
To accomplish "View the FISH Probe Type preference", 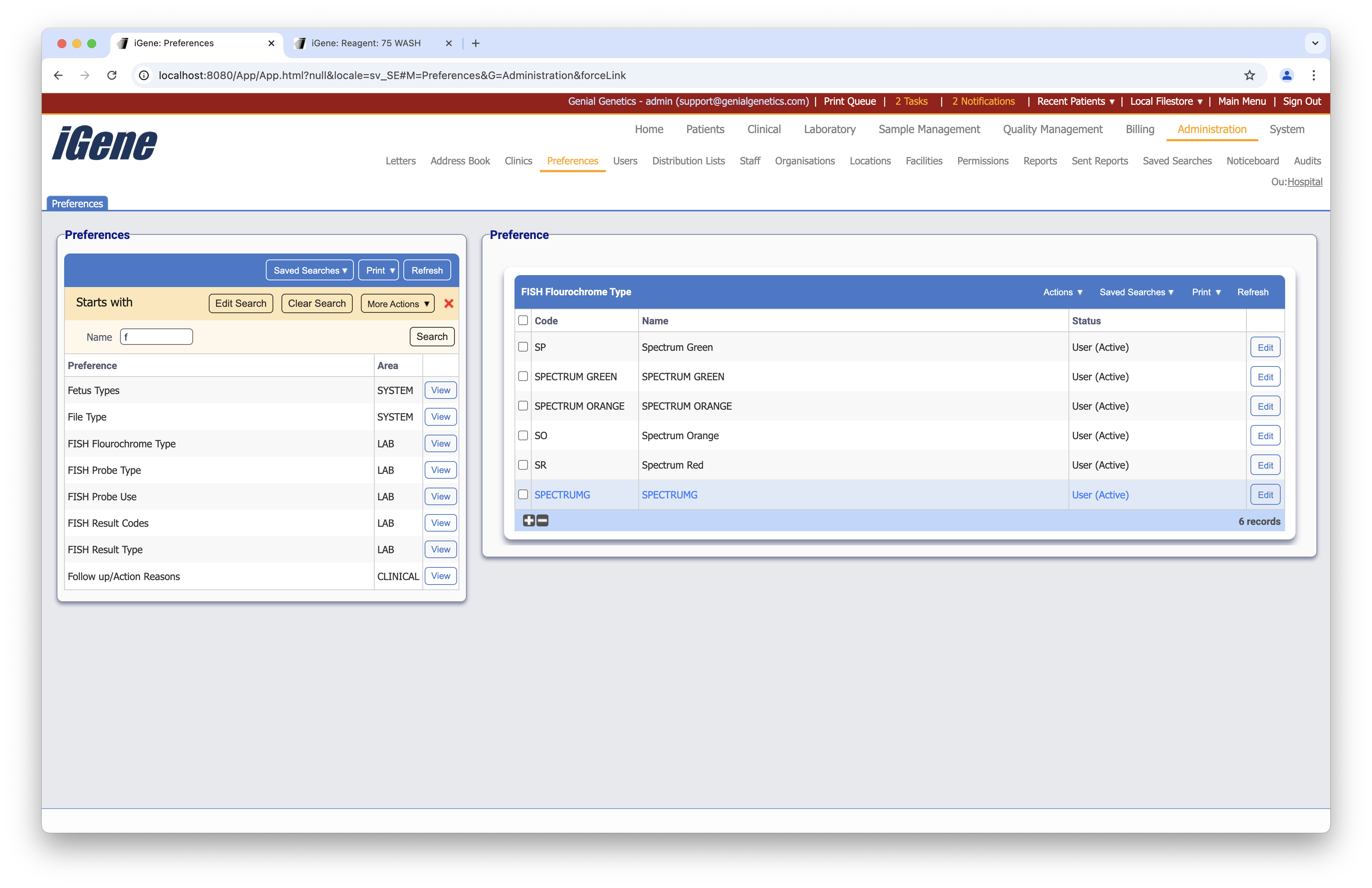I will pos(440,470).
